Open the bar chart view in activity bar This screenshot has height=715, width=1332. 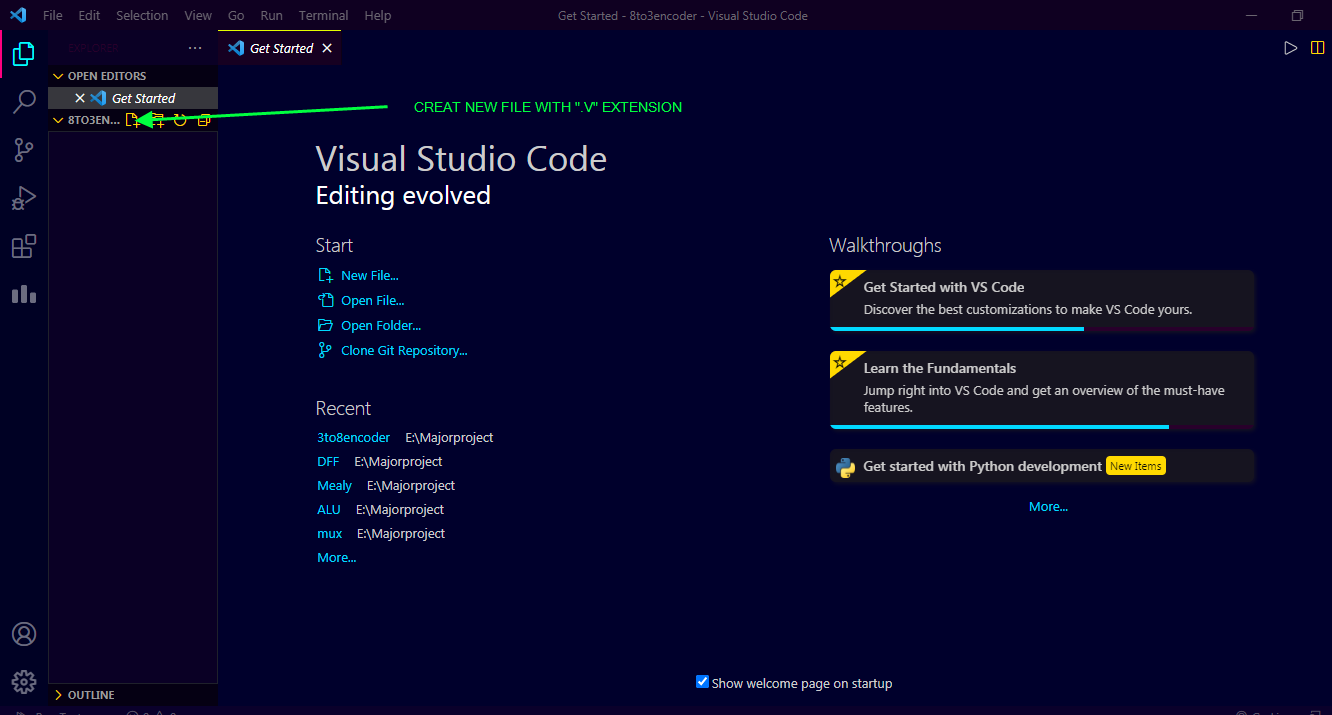(x=24, y=294)
